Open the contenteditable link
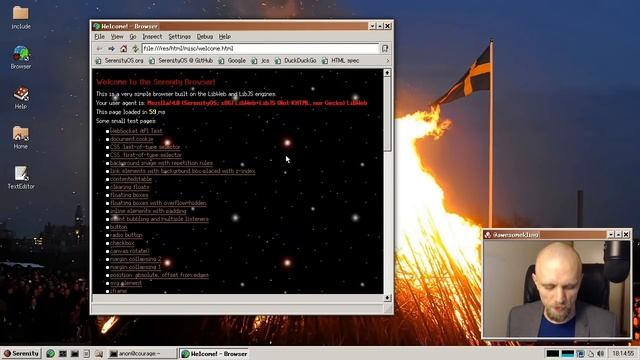The image size is (640, 360). (x=131, y=179)
